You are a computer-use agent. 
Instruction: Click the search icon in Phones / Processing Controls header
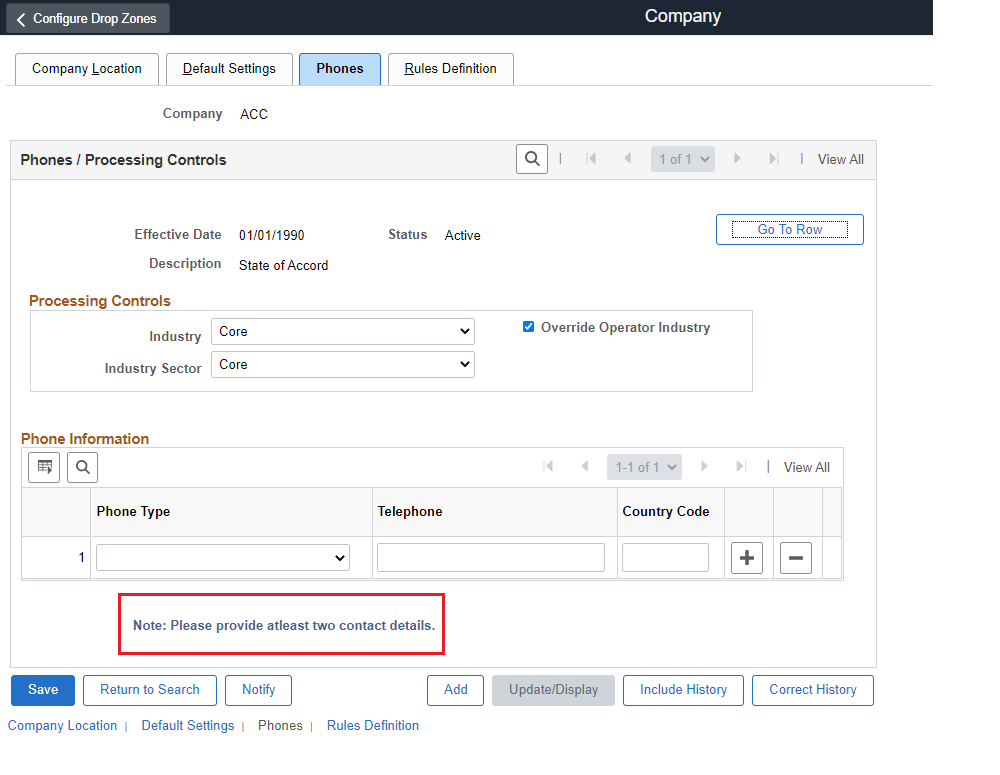pos(532,159)
